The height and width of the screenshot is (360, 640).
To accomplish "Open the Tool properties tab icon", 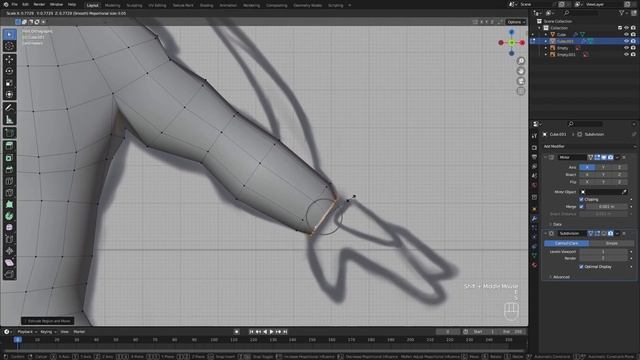I will pos(534,136).
